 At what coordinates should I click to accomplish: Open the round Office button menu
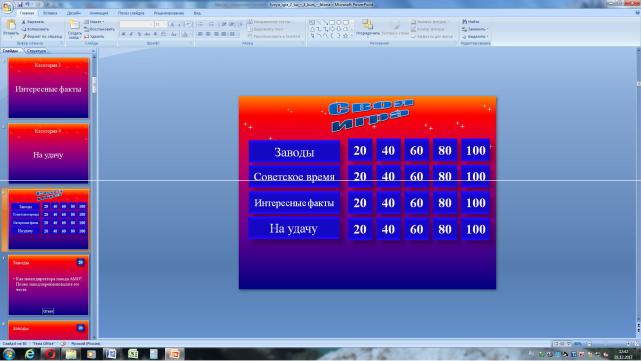7,7
